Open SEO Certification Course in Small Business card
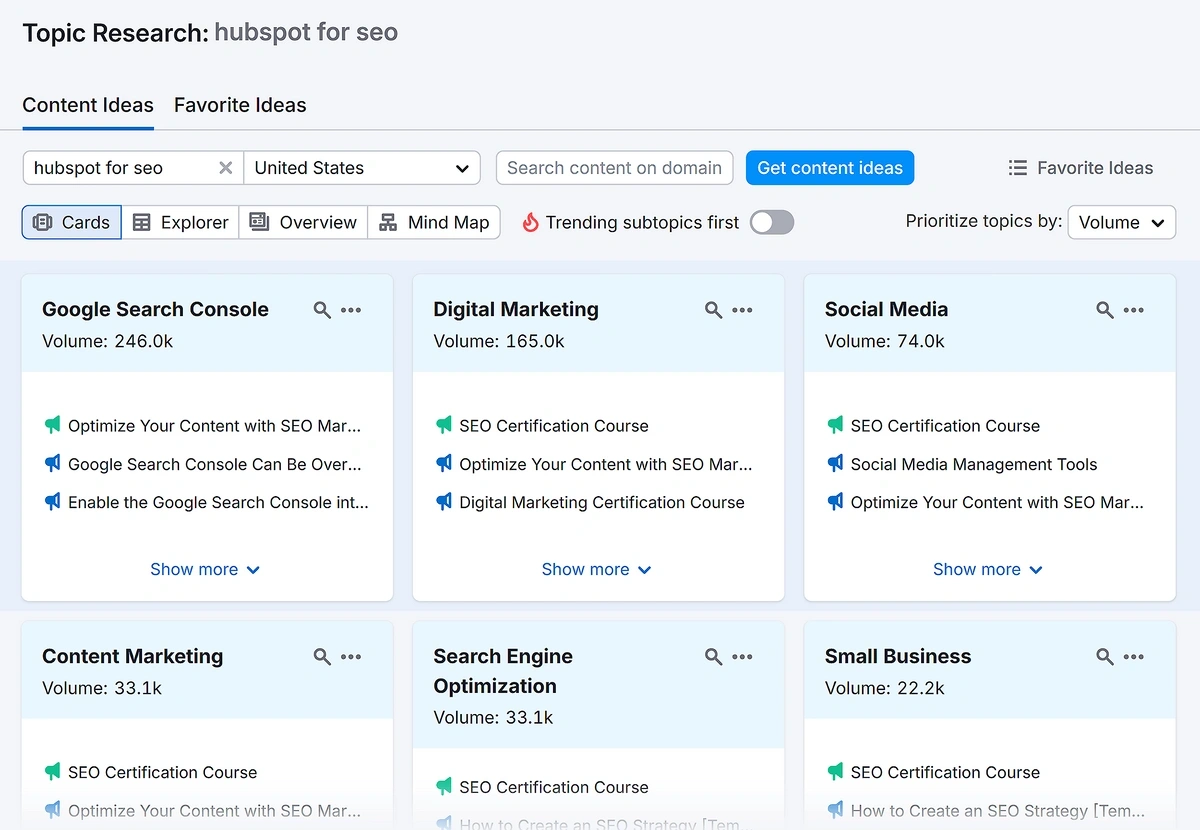The image size is (1200, 830). point(945,772)
